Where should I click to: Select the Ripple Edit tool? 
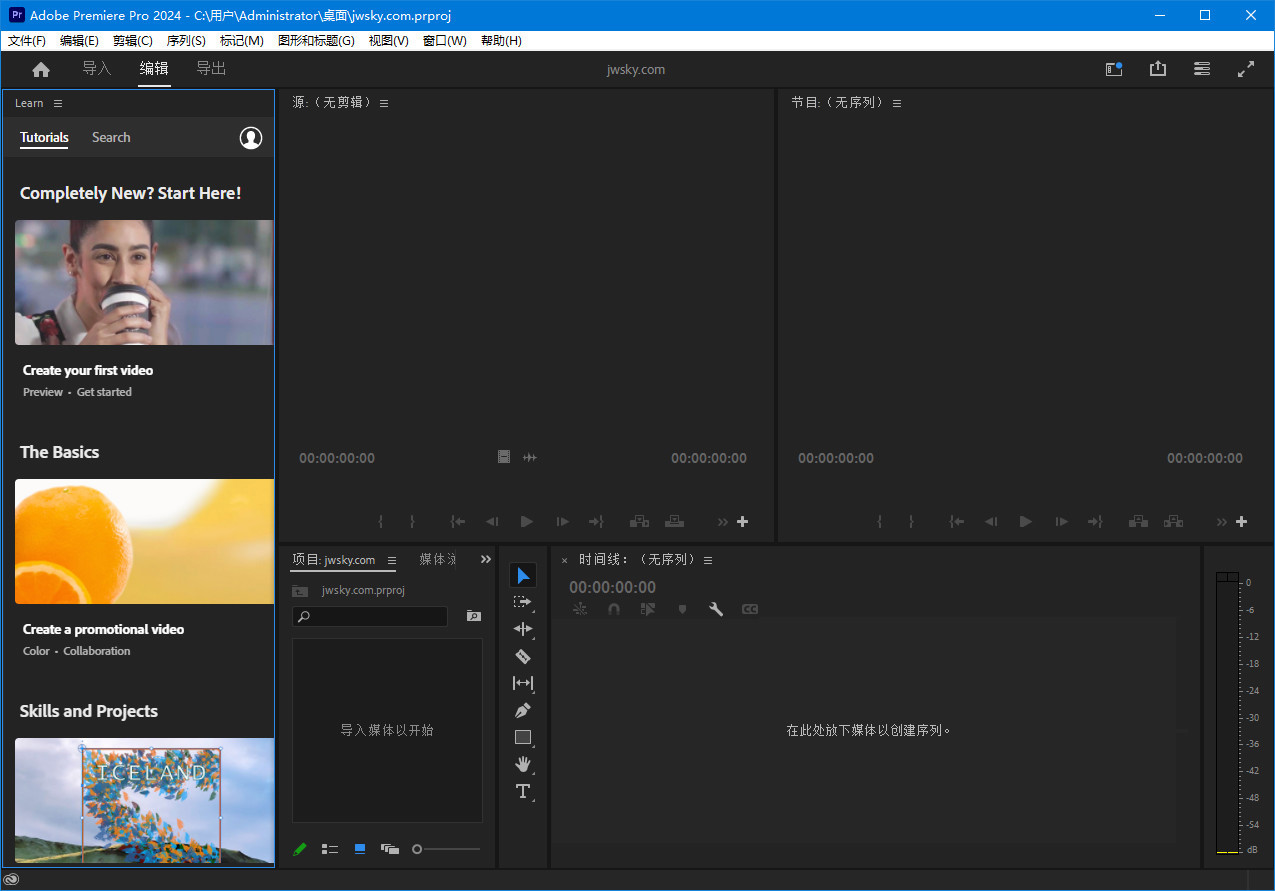coord(522,629)
